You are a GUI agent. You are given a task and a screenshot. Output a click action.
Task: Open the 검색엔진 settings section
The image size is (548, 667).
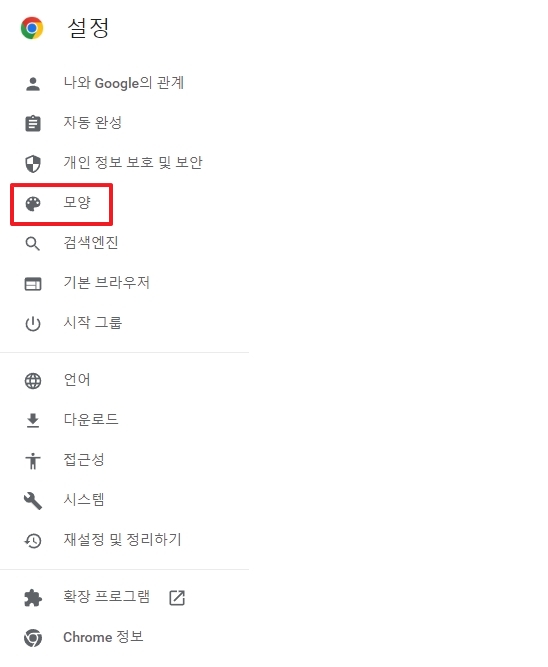(x=91, y=243)
